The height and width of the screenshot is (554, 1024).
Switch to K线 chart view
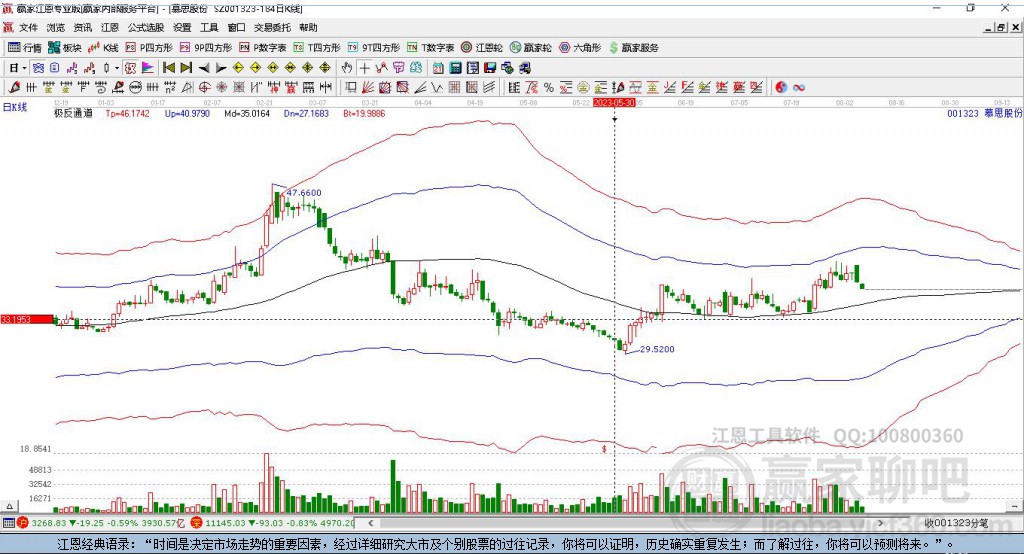coord(103,47)
